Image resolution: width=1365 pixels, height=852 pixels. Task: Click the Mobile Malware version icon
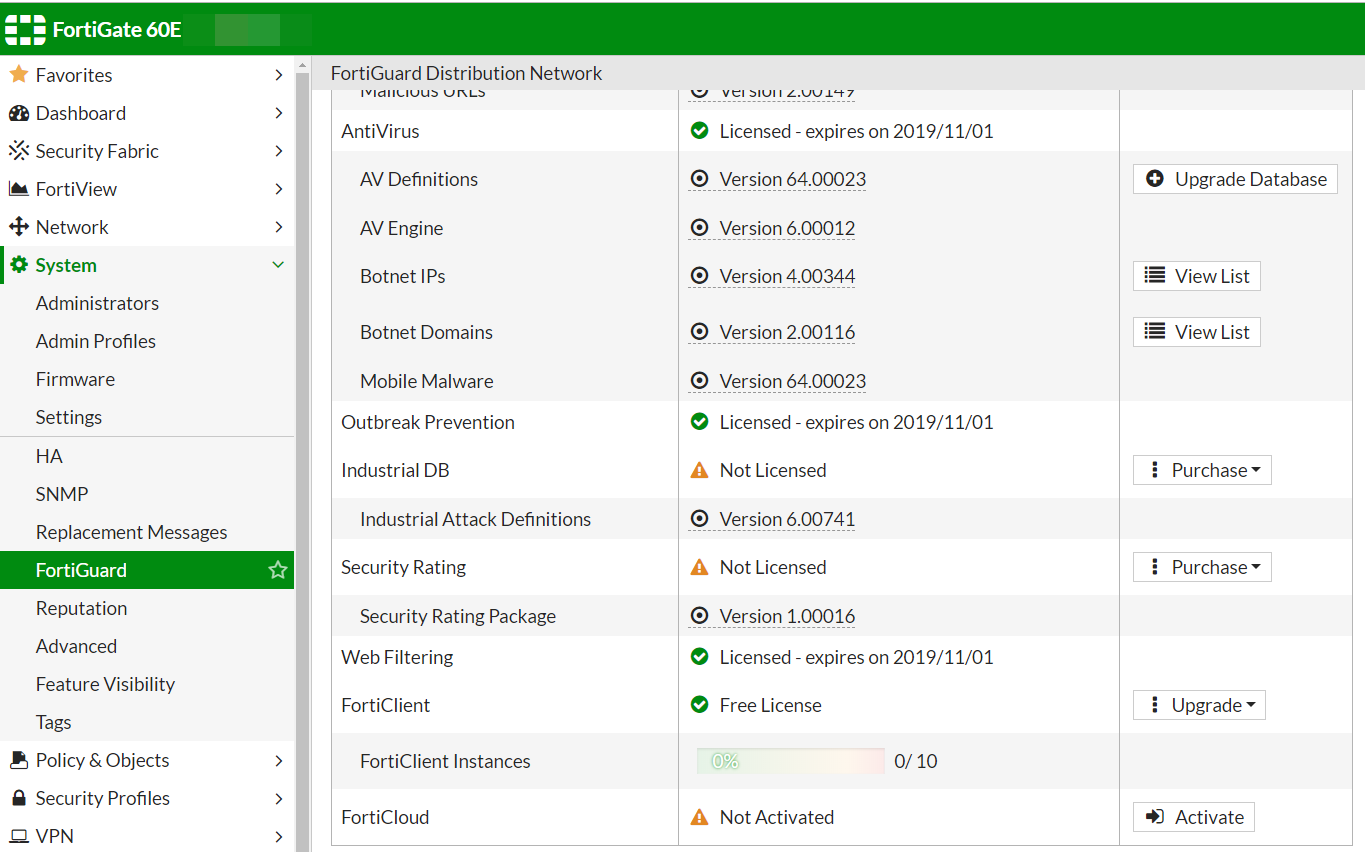click(x=700, y=381)
